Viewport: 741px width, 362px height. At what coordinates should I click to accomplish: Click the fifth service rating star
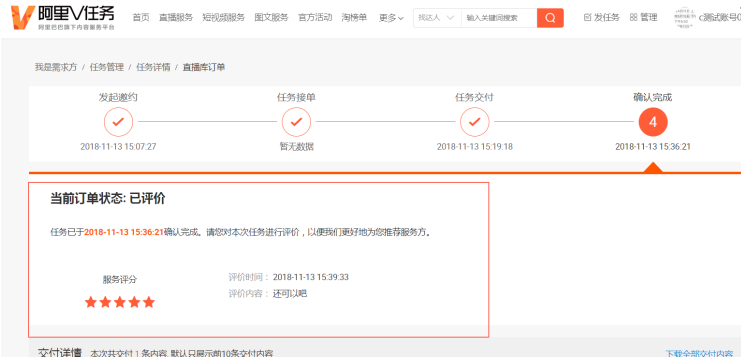tap(149, 302)
